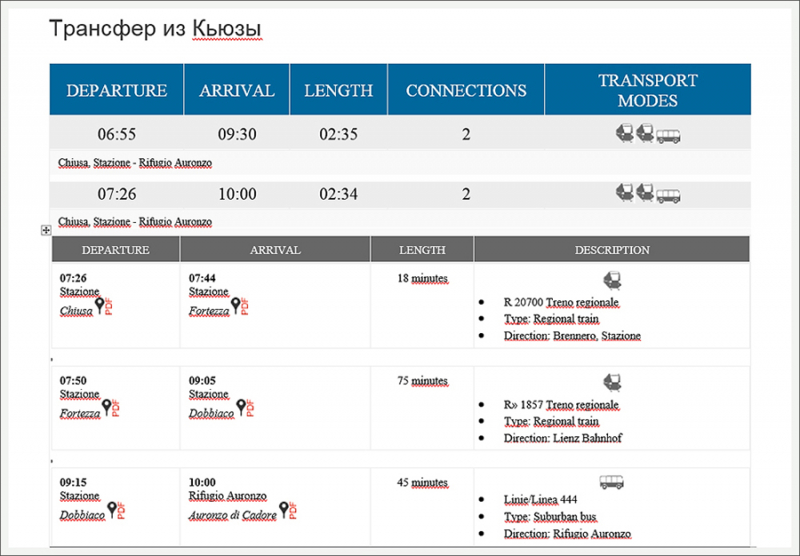The image size is (800, 556).
Task: Click map pin next to Fortezza arrival 07:44
Action: pyautogui.click(x=235, y=306)
